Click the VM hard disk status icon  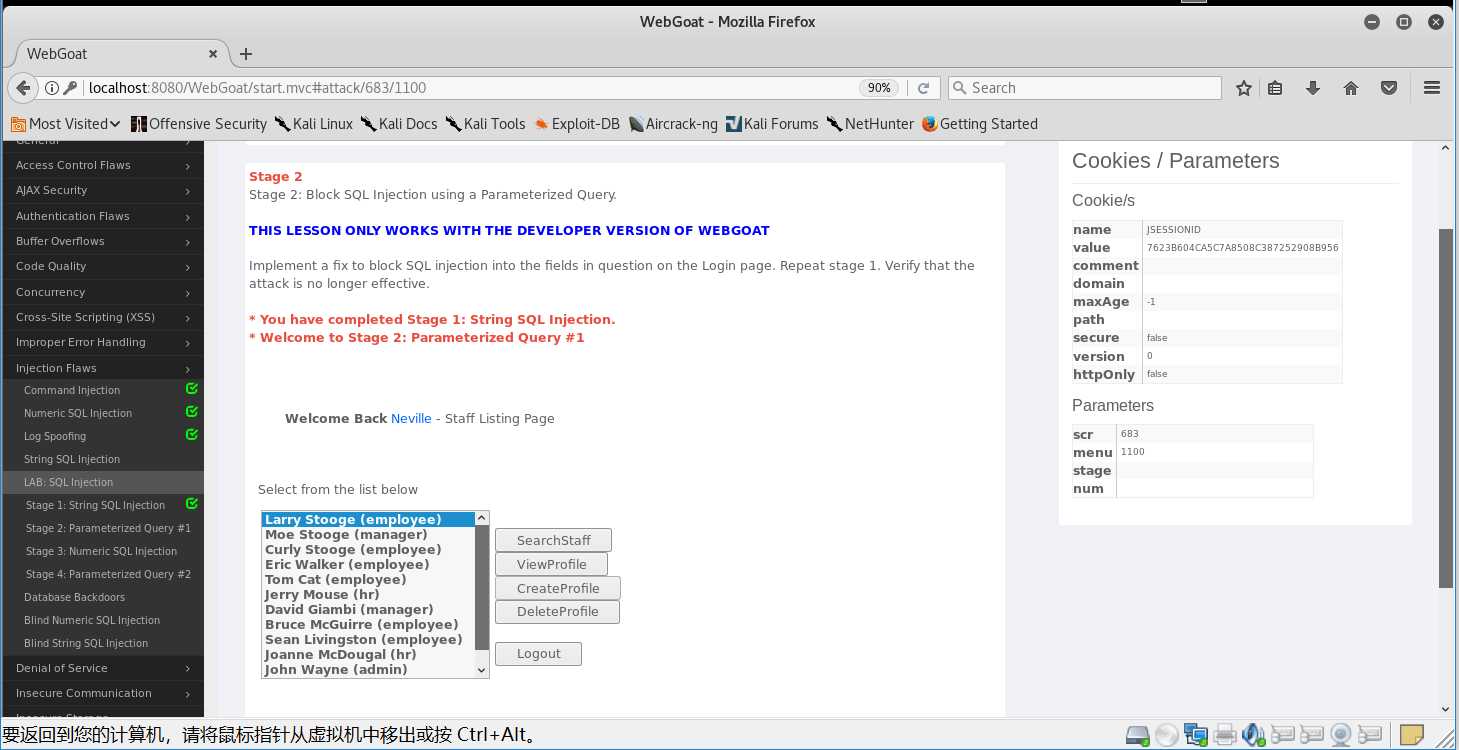1137,736
